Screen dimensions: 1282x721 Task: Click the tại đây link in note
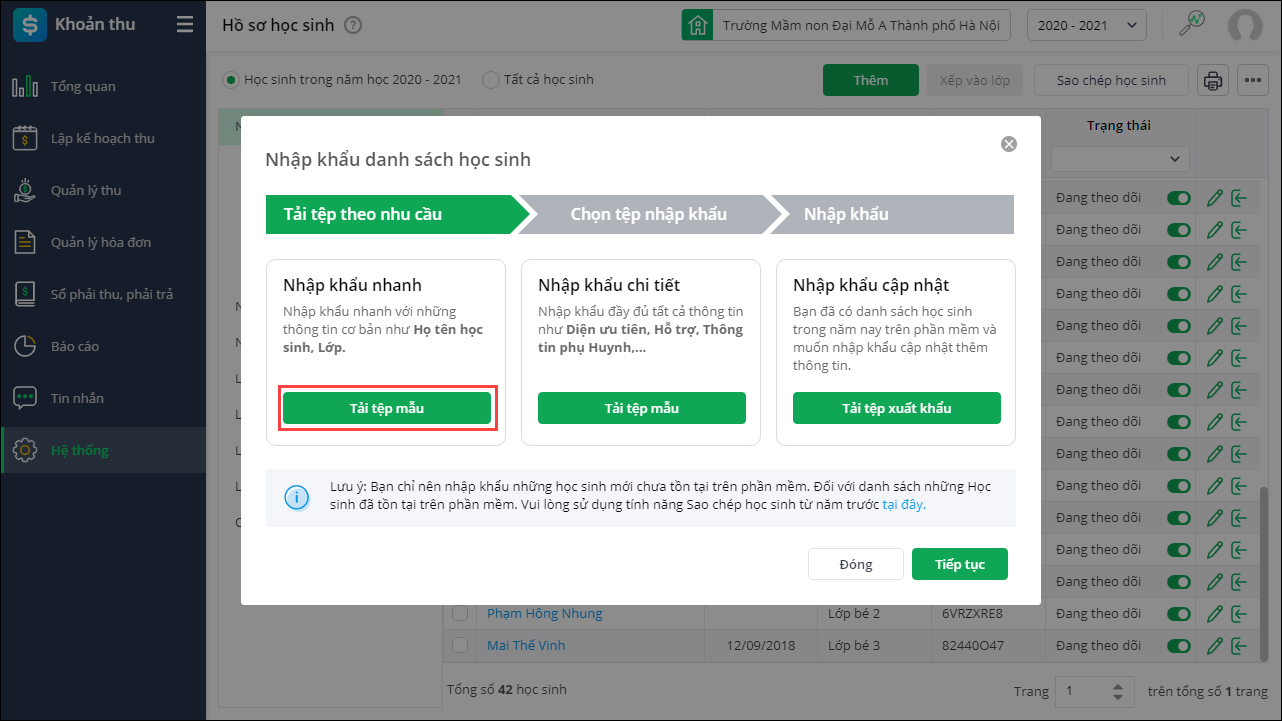904,504
